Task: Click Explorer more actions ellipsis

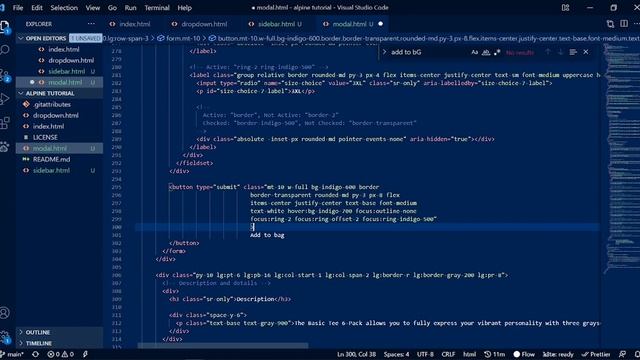Action: [x=91, y=24]
